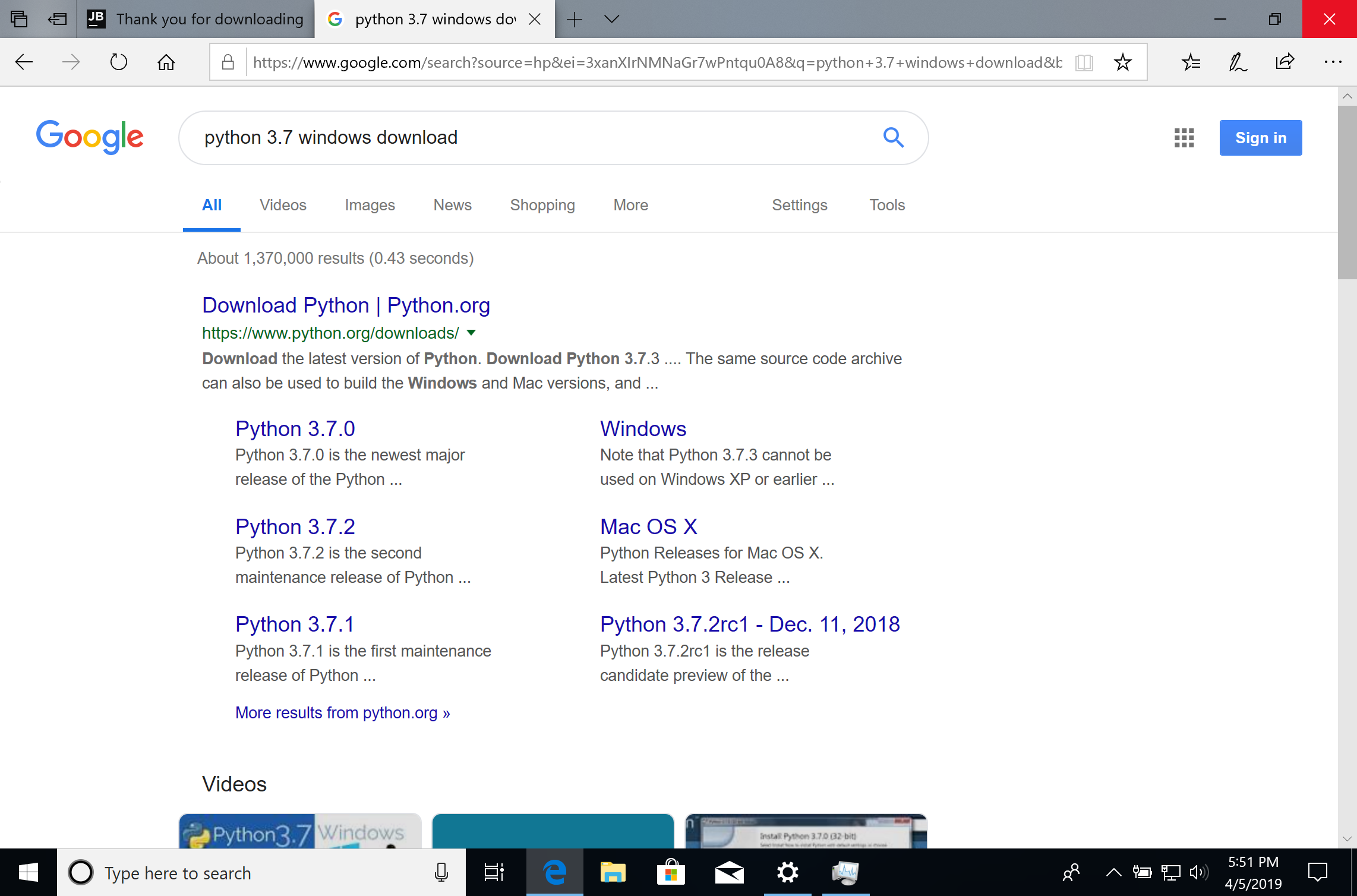Open Task View from the taskbar
Viewport: 1357px width, 896px height.
494,872
